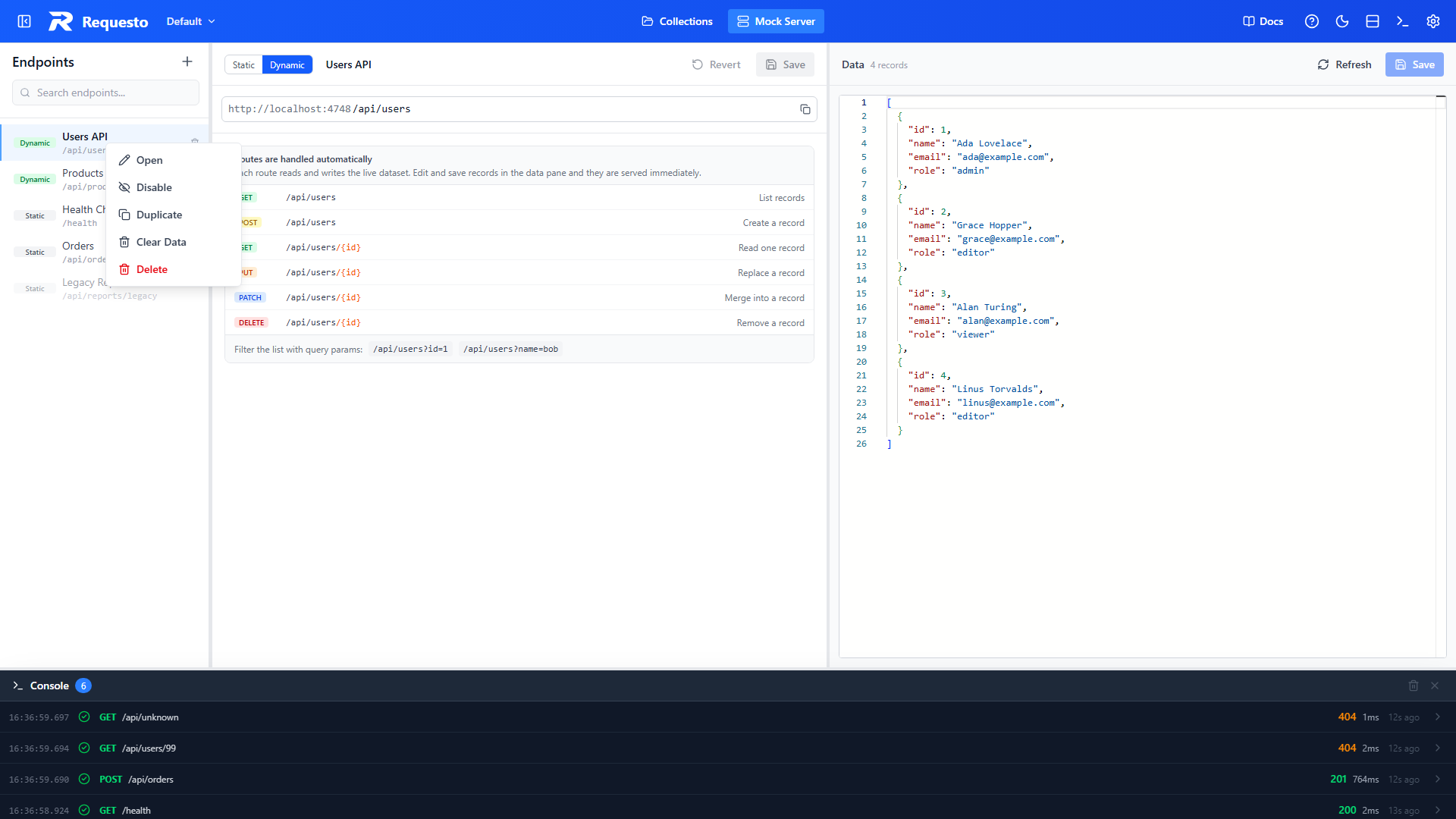Save the data records
The width and height of the screenshot is (1456, 819).
(1414, 64)
